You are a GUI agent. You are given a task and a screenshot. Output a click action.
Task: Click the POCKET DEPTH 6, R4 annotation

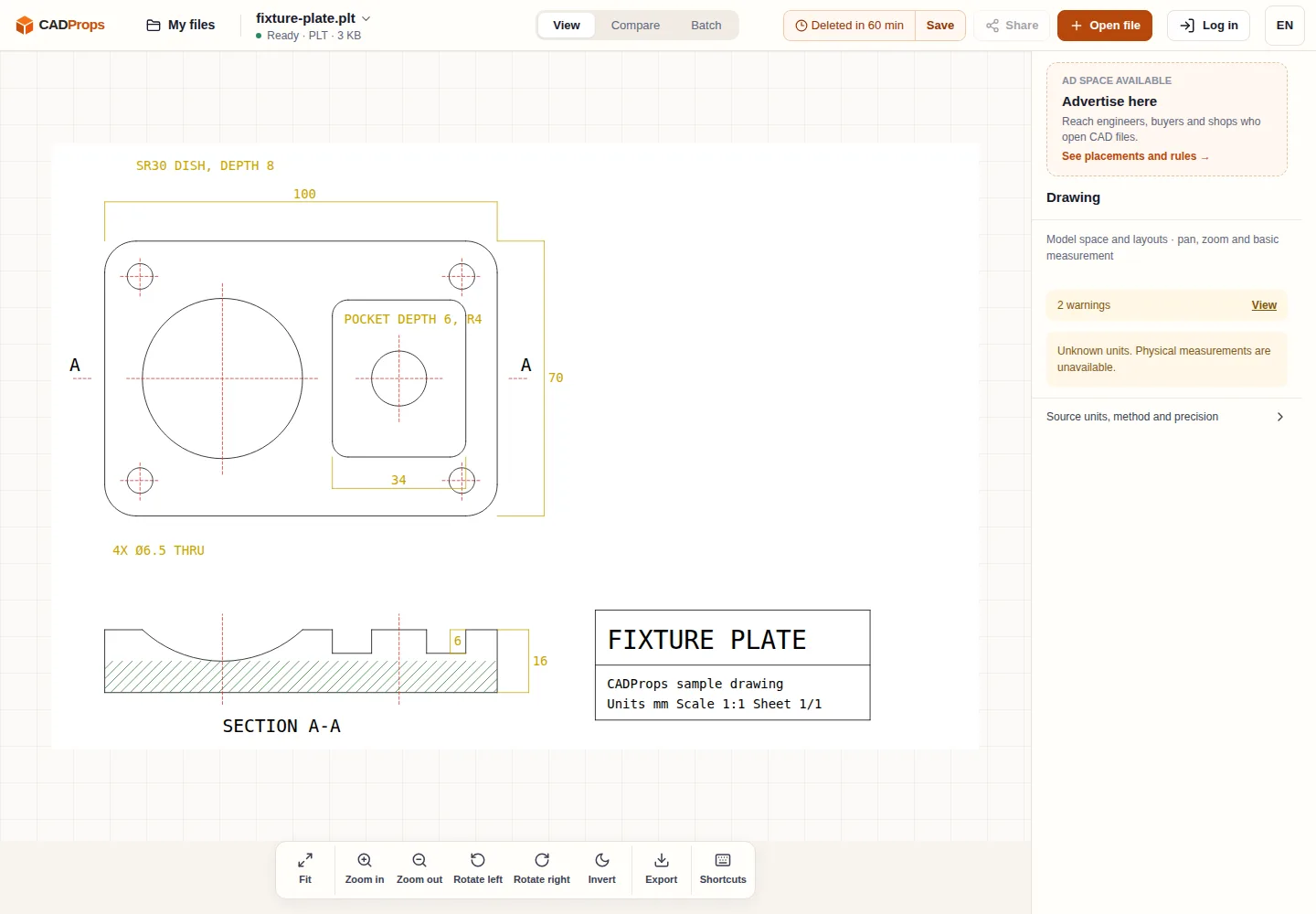point(413,319)
